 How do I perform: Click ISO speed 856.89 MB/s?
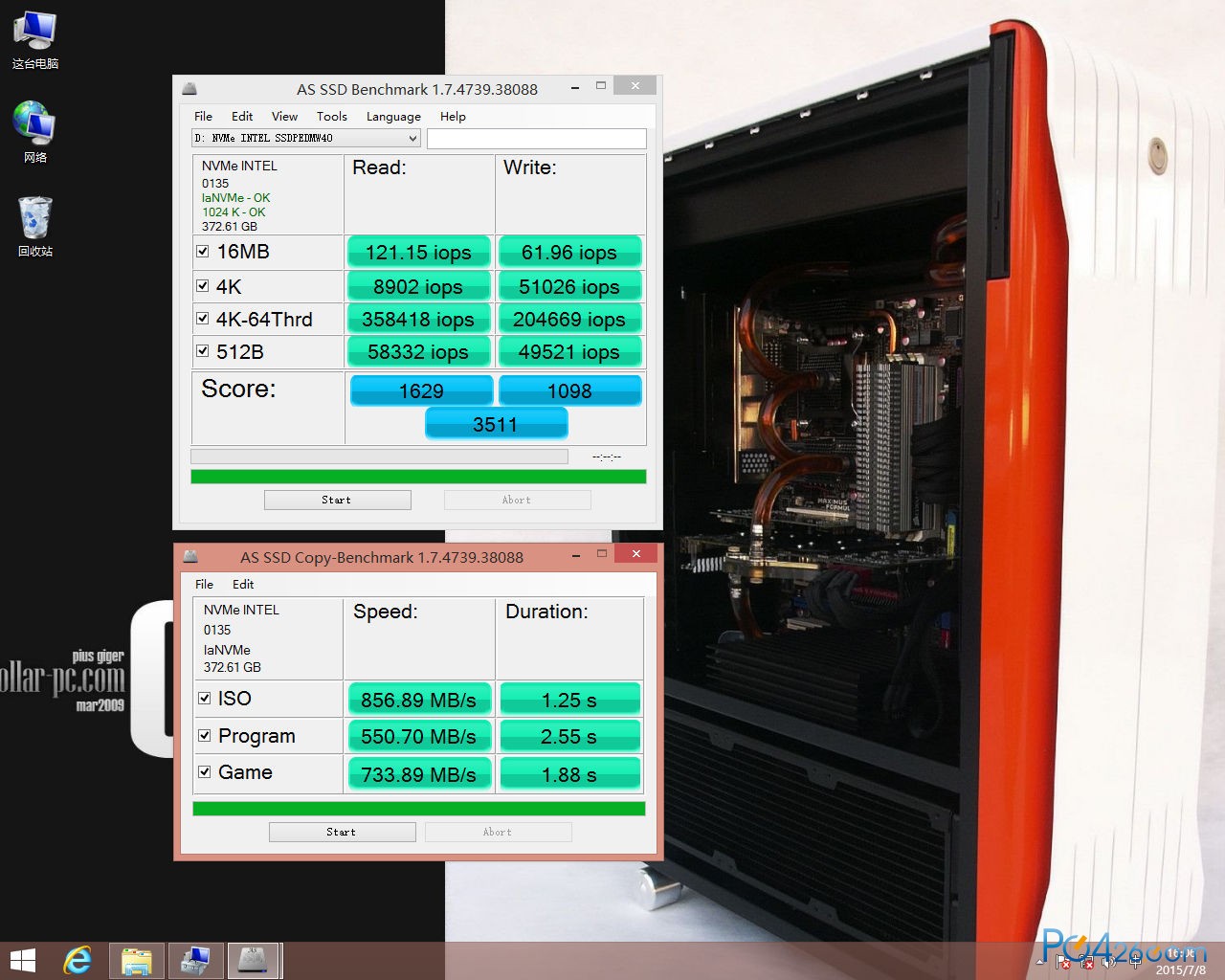tap(419, 700)
